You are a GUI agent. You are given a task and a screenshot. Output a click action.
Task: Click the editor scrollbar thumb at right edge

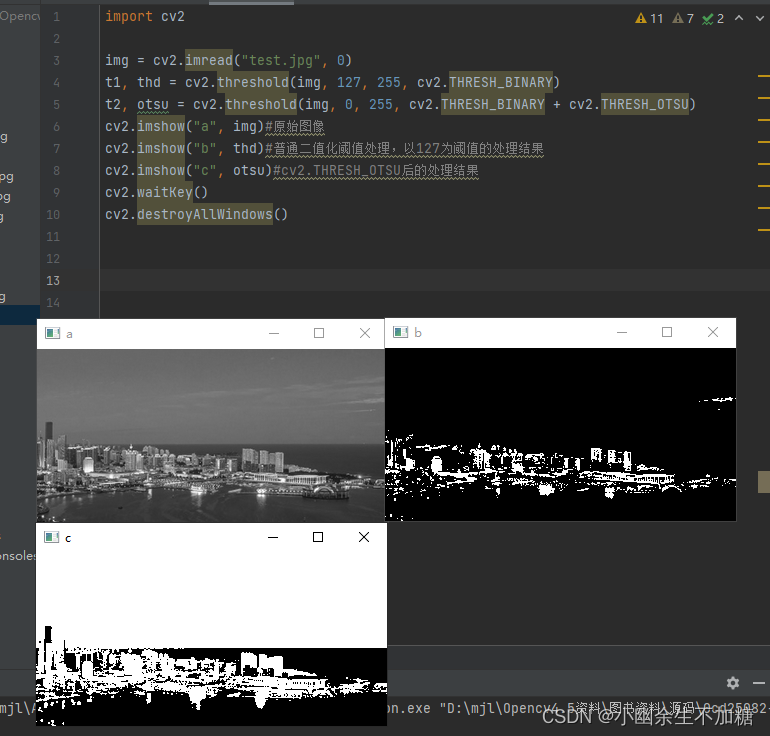click(764, 482)
